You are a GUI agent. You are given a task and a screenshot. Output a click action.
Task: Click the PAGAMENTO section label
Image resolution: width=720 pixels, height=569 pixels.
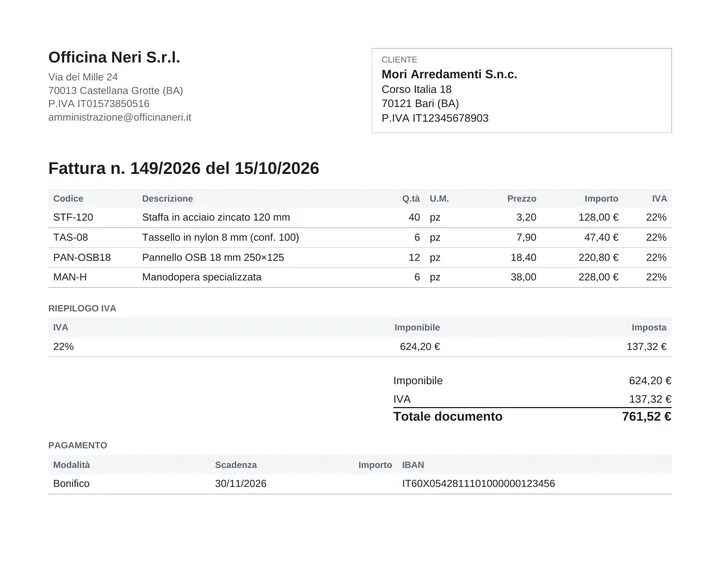(x=78, y=445)
